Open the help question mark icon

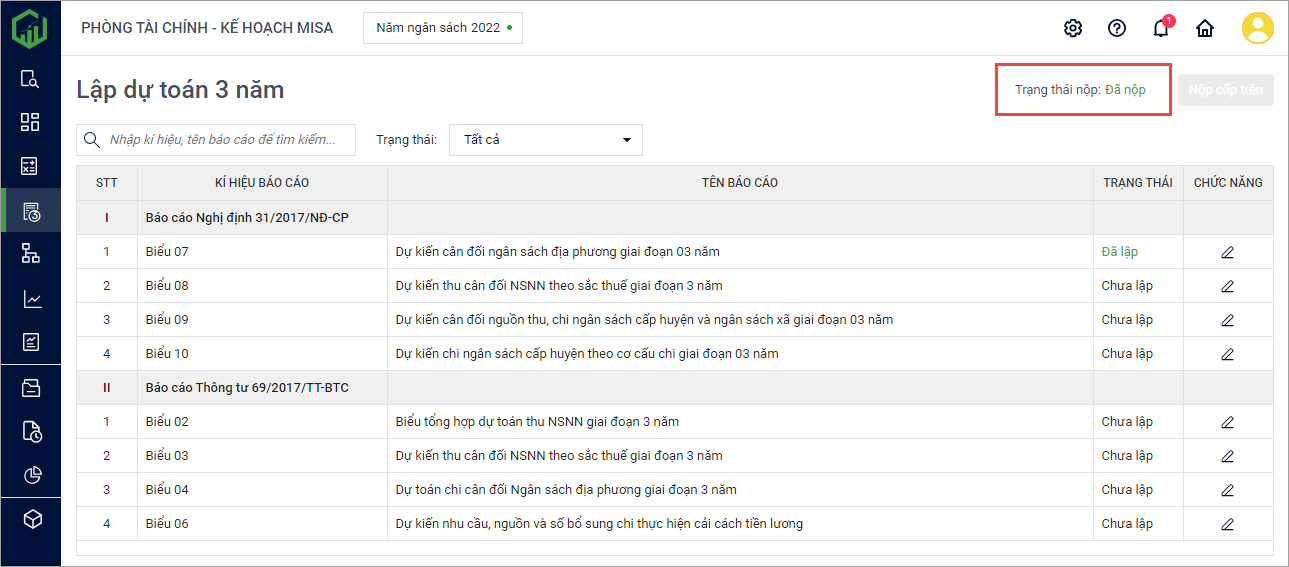click(1117, 28)
